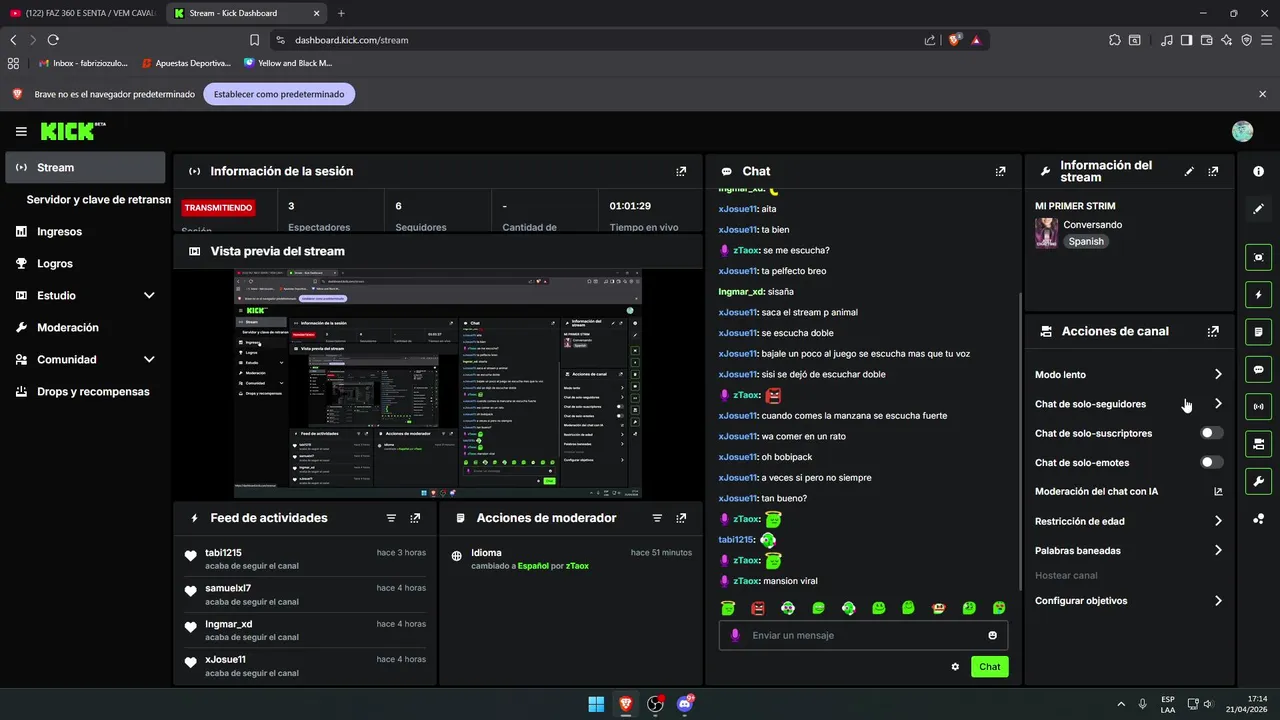Insert the angry red emote

(758, 608)
